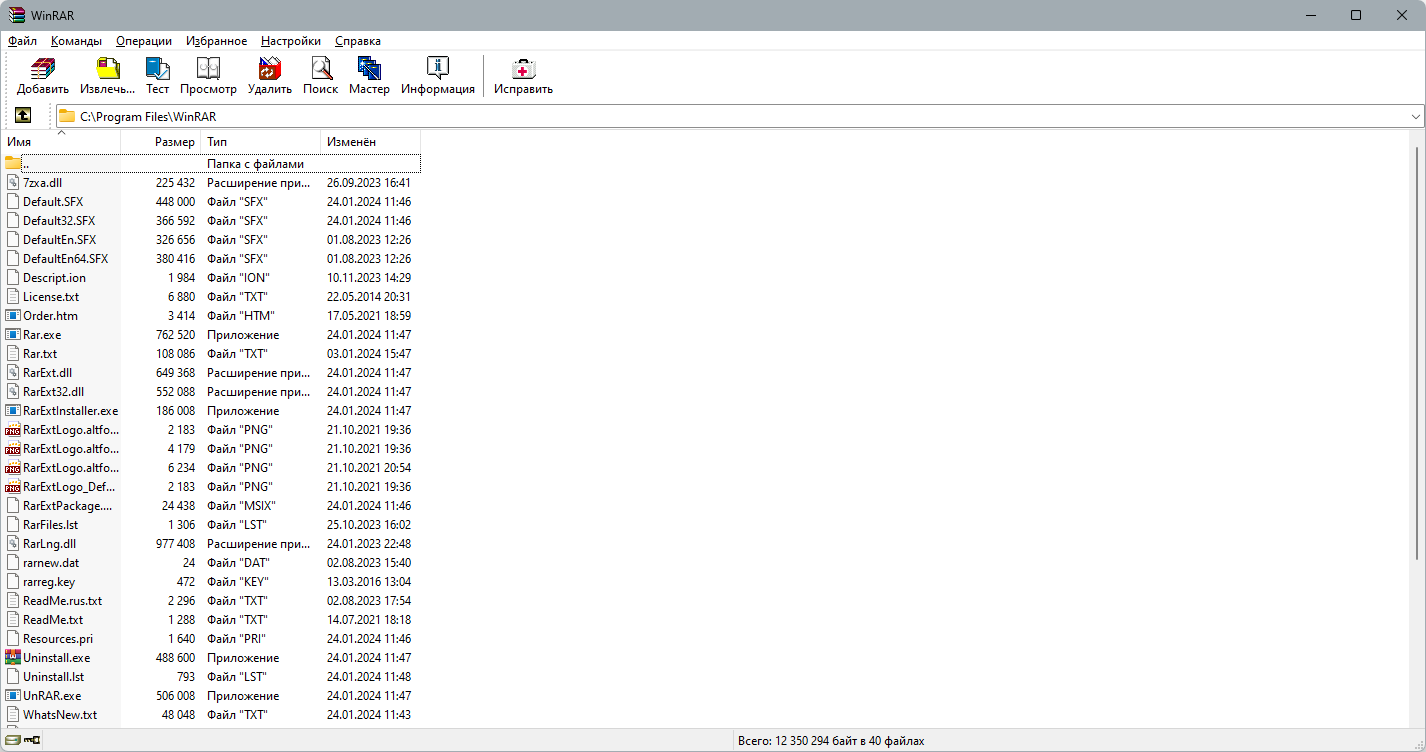Select the RarExtPackage.... file name
This screenshot has height=752, width=1426.
point(68,506)
